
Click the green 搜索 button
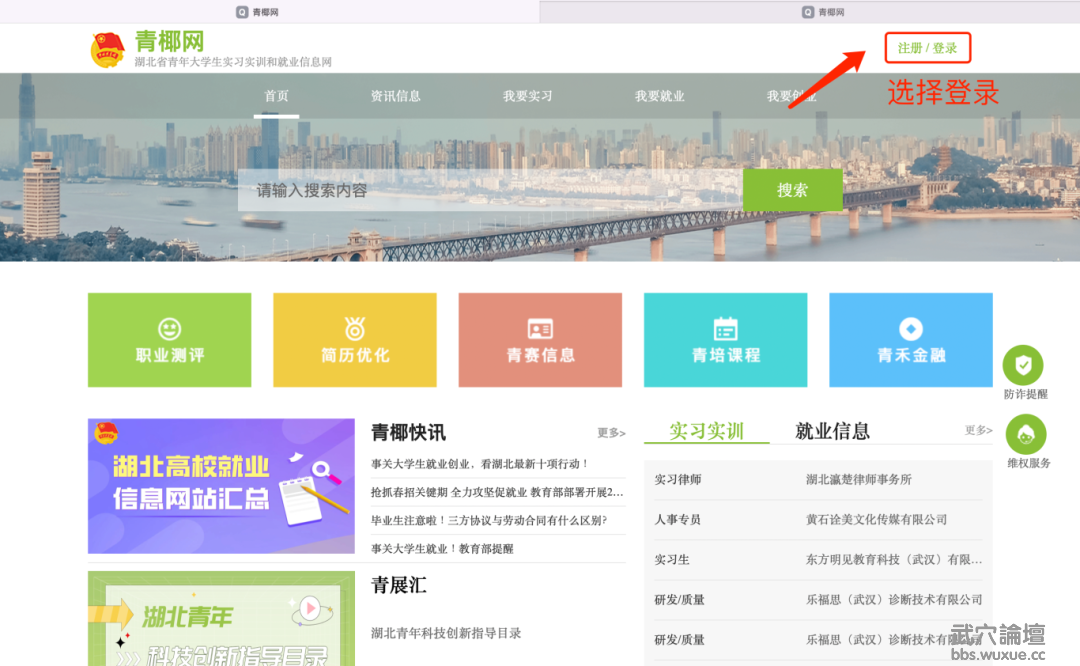point(793,190)
